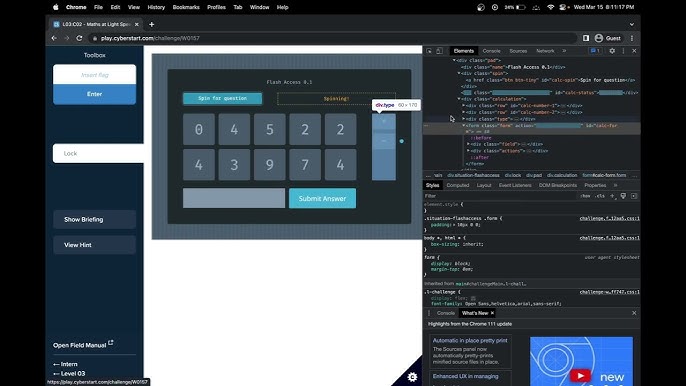Open a new Chrome tab
This screenshot has width=686, height=386.
click(151, 25)
